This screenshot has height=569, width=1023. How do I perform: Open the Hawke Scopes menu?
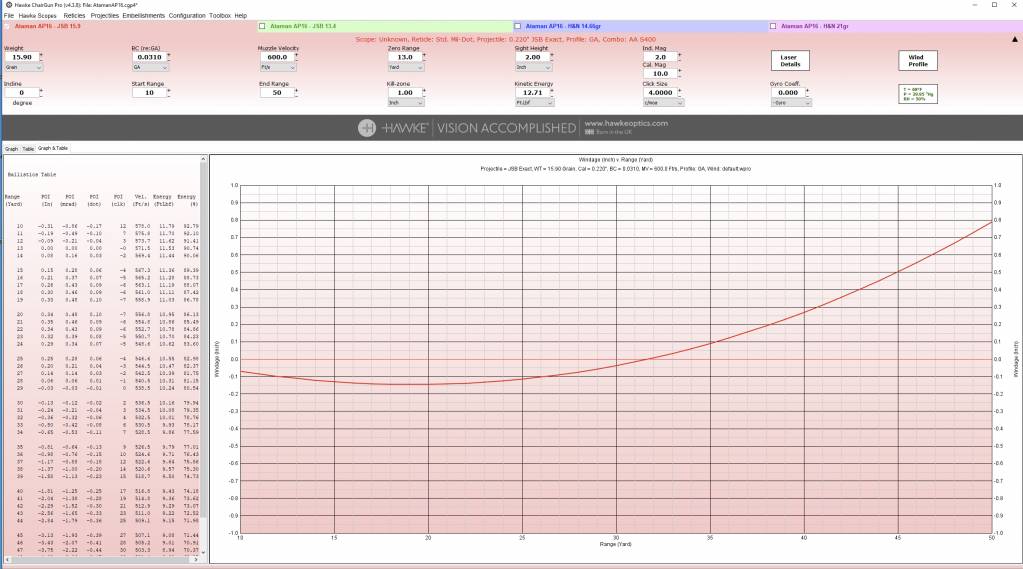(37, 15)
